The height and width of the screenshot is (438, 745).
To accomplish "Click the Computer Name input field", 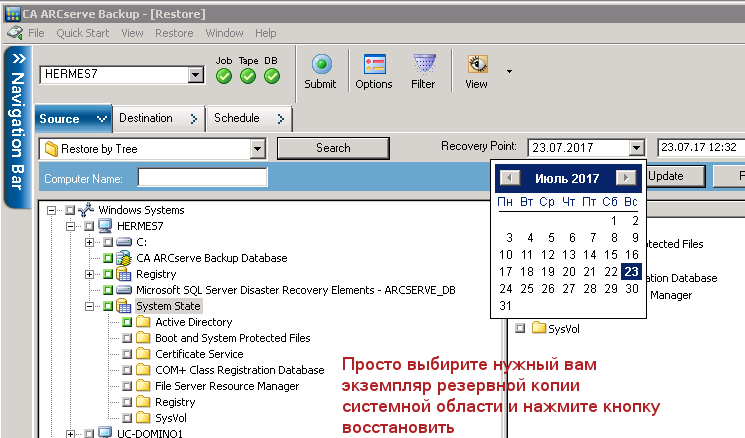I will 202,178.
